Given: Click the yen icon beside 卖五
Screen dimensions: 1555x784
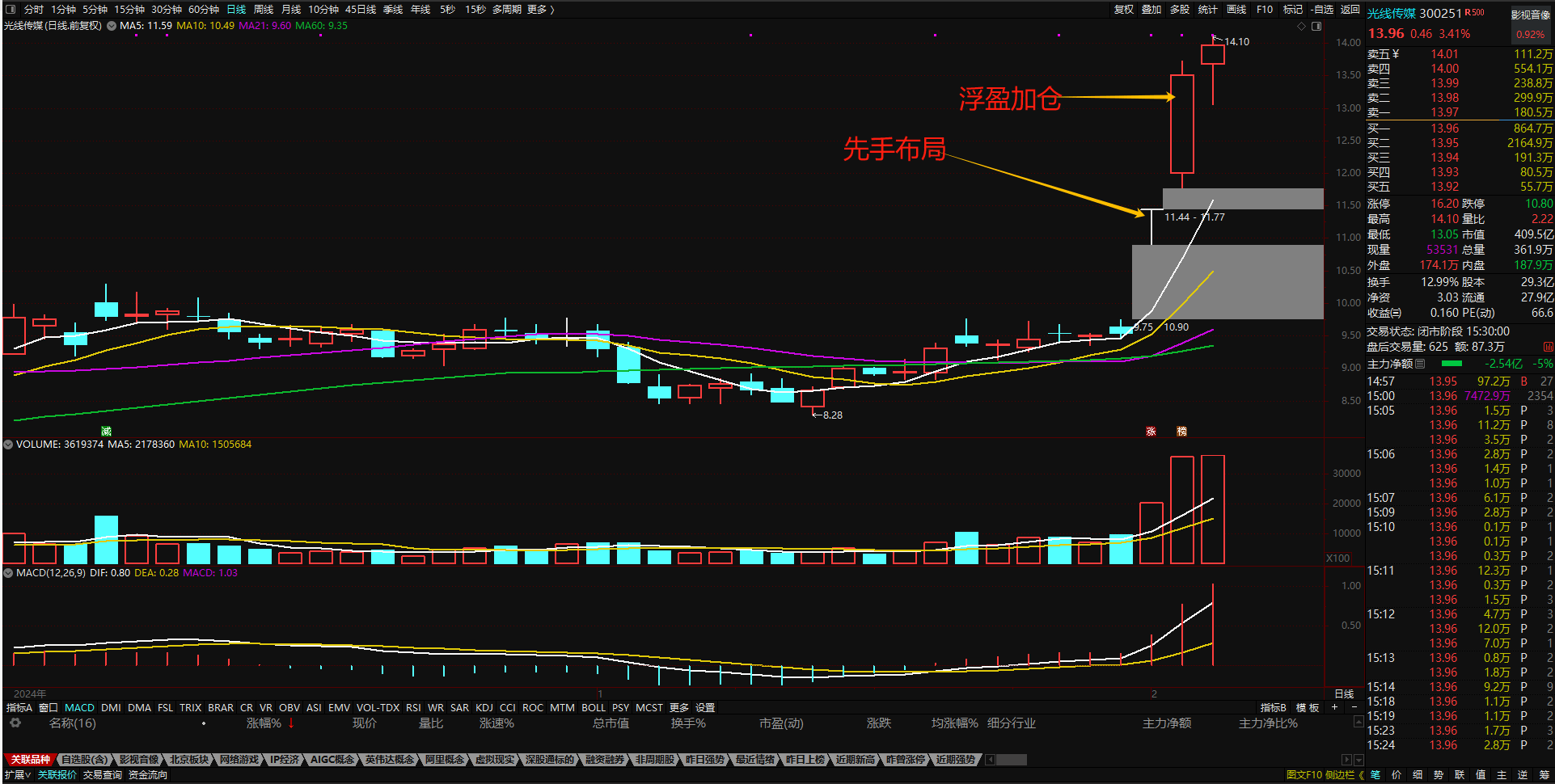Looking at the screenshot, I should pos(1396,54).
